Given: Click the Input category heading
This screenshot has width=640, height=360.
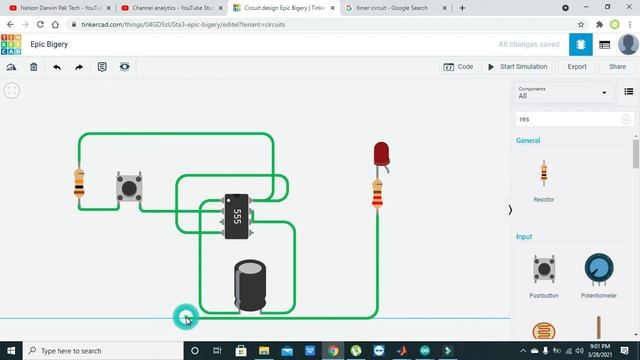Looking at the screenshot, I should click(x=524, y=237).
